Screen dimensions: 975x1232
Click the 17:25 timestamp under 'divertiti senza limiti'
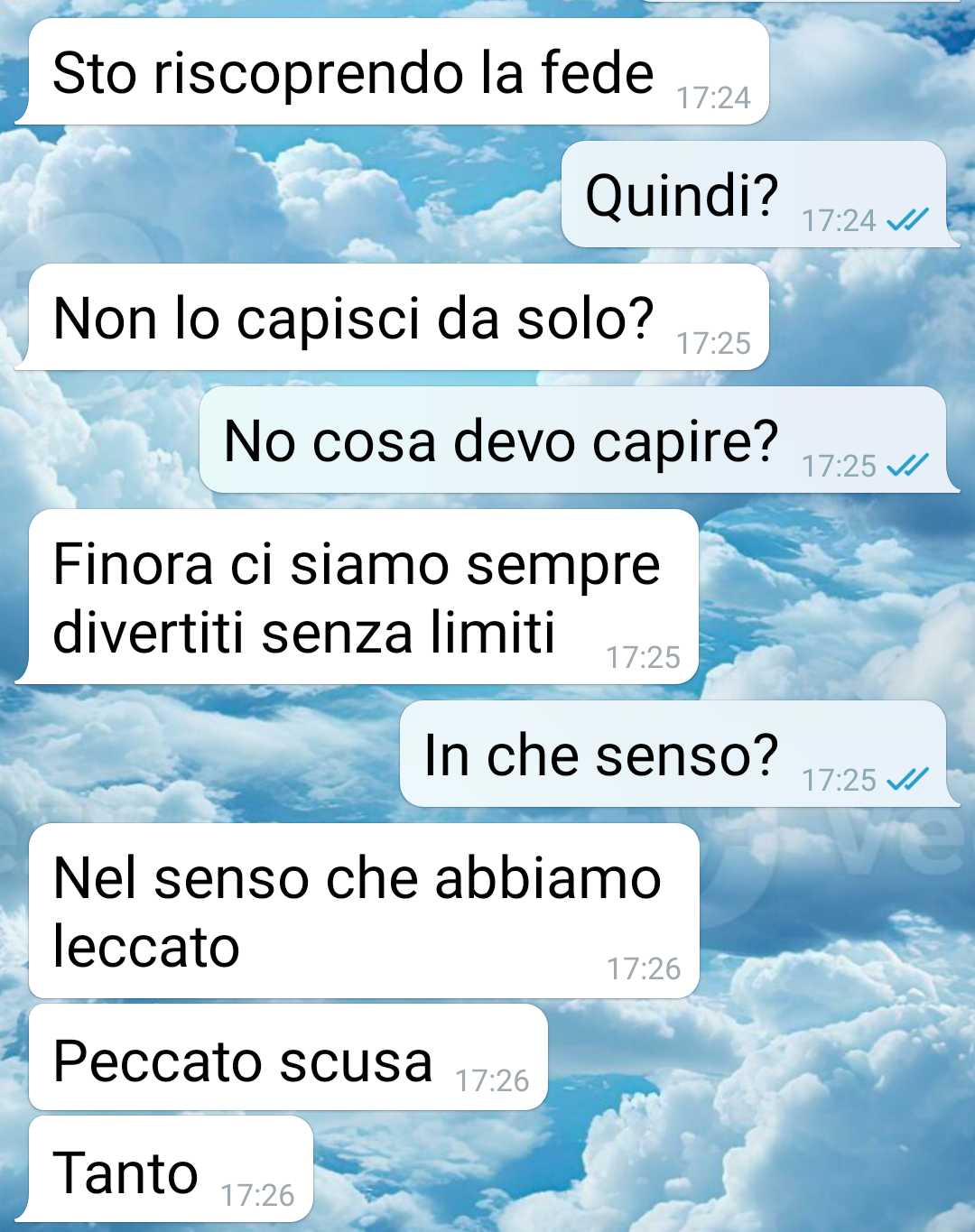point(643,657)
